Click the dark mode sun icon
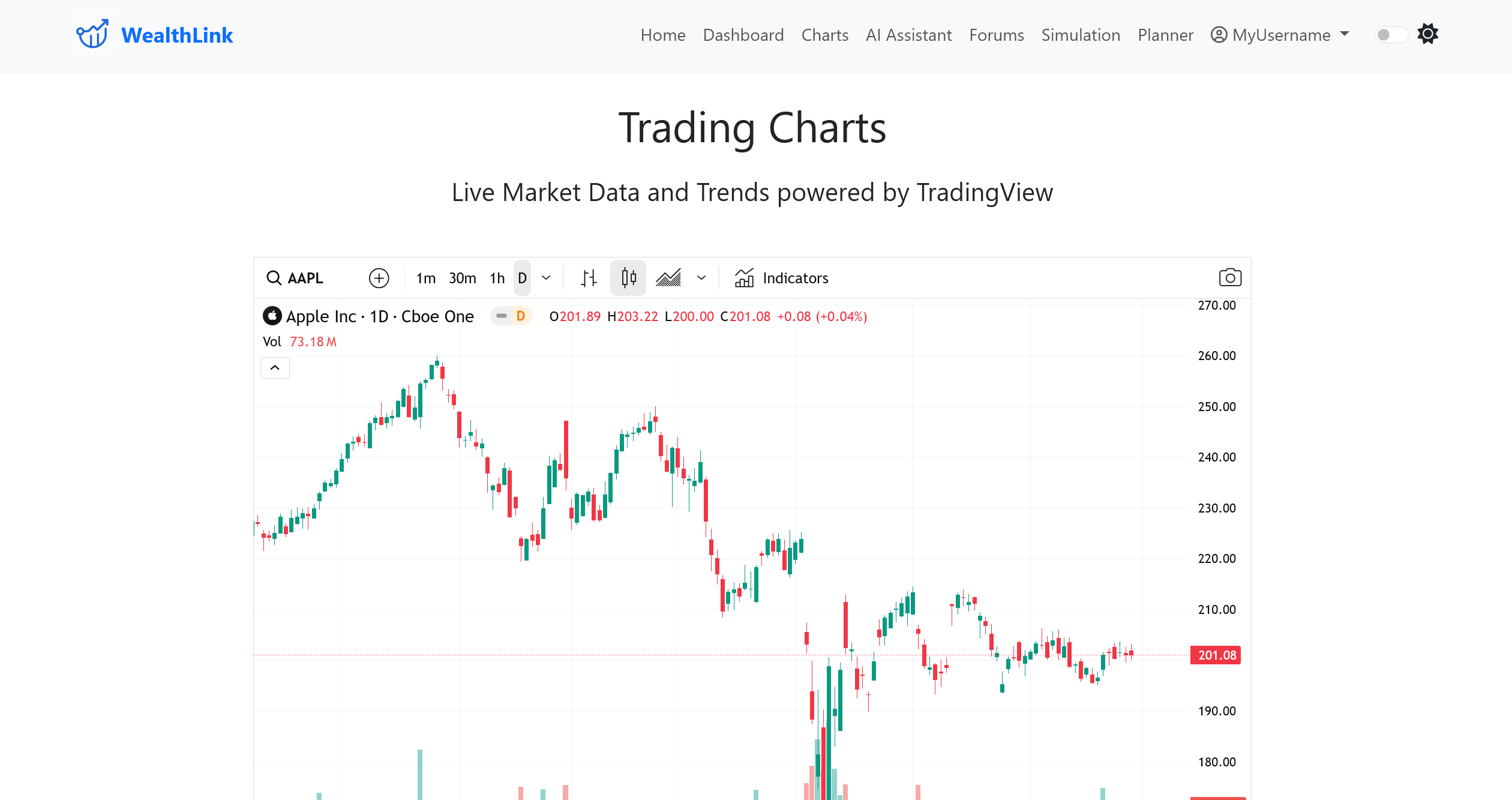The width and height of the screenshot is (1512, 800). tap(1428, 34)
